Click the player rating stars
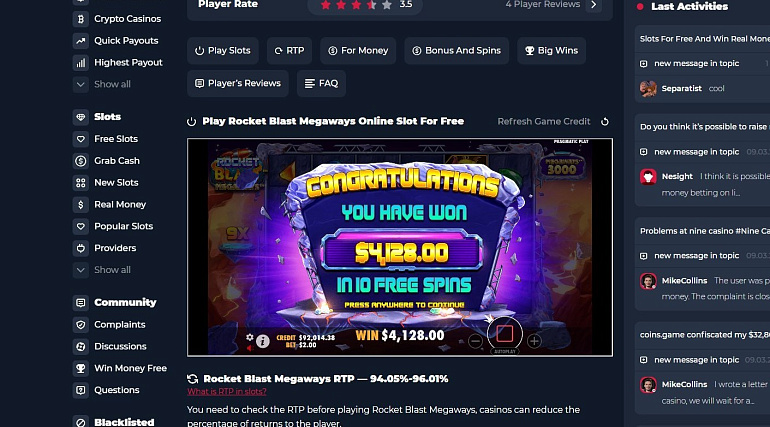Viewport: 770px width, 427px height. pyautogui.click(x=356, y=5)
